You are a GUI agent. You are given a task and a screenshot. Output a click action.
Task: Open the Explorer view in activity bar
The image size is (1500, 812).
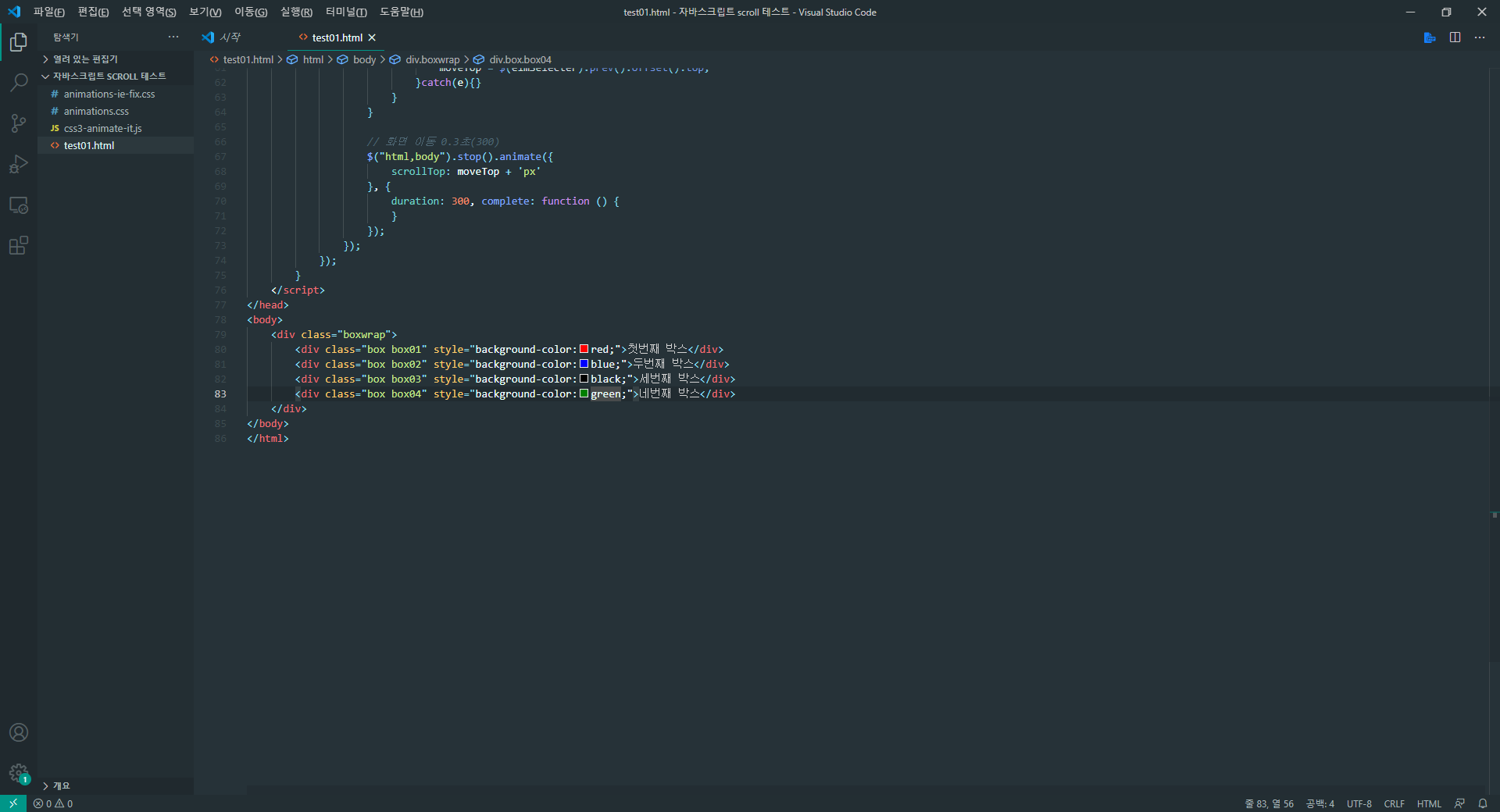pyautogui.click(x=19, y=42)
